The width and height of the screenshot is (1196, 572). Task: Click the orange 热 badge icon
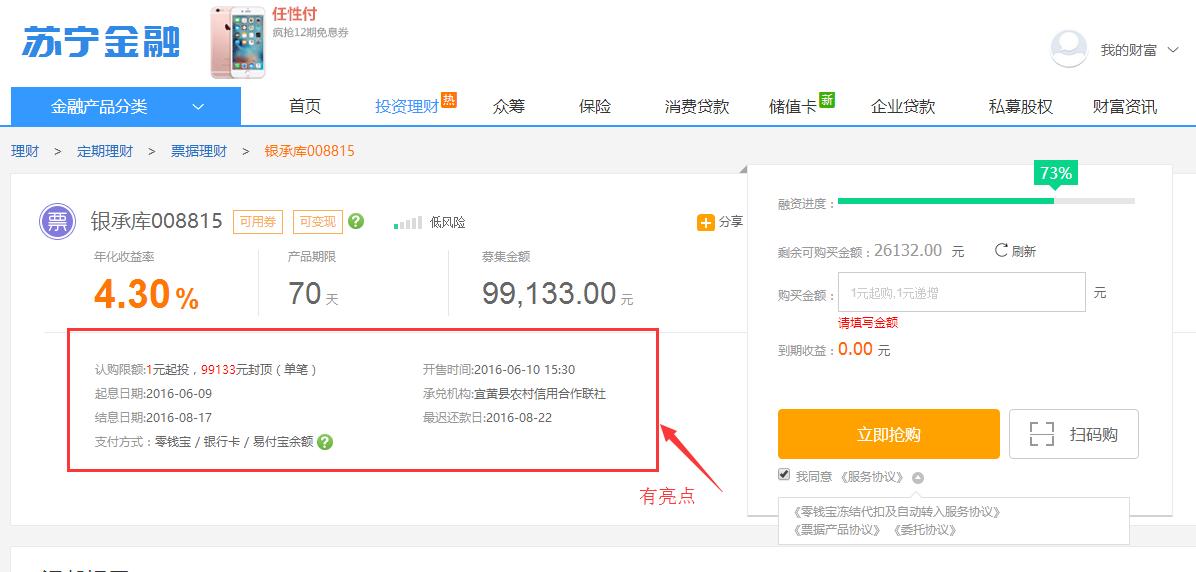[x=448, y=99]
